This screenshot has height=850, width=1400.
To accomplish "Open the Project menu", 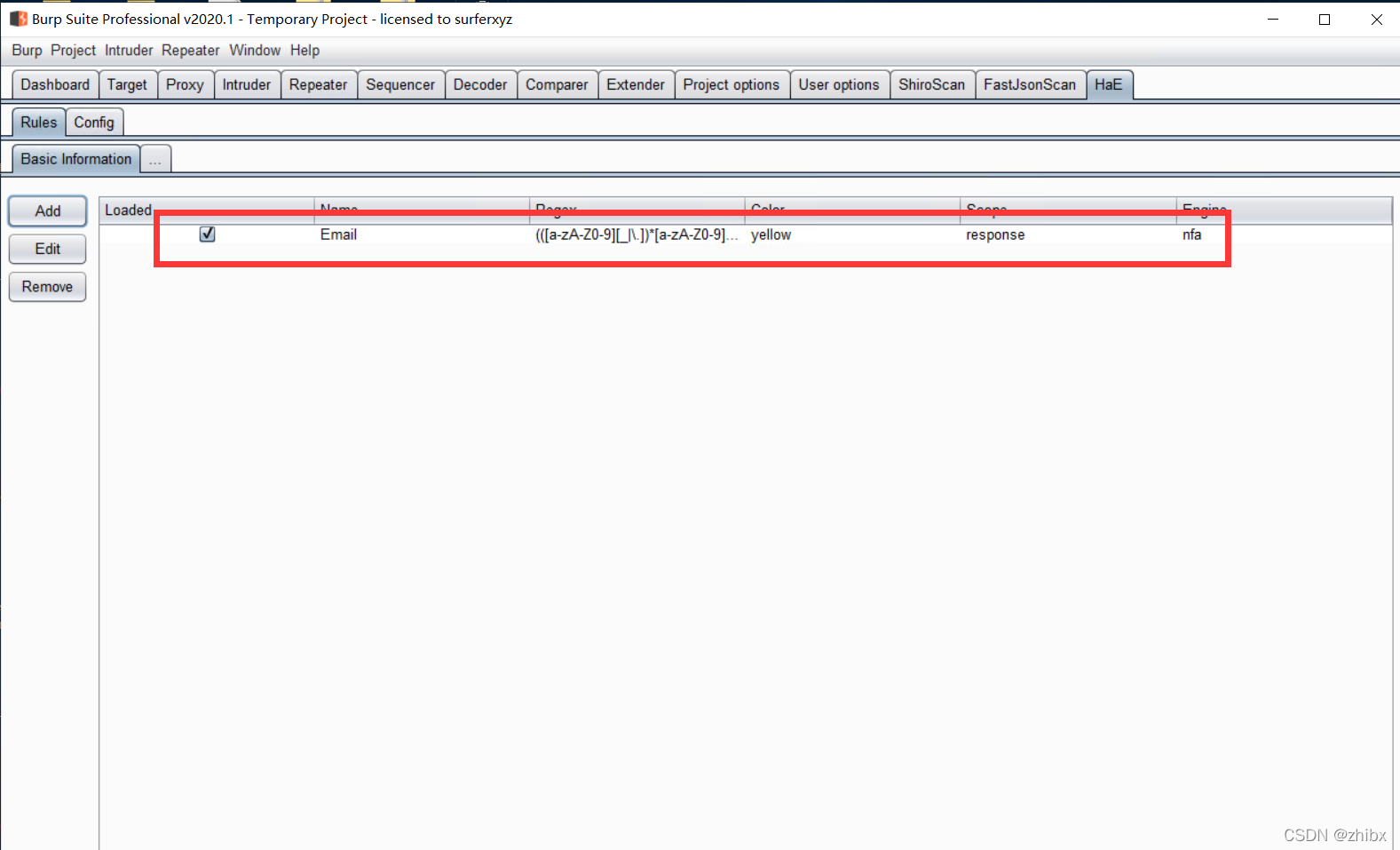I will coord(73,51).
